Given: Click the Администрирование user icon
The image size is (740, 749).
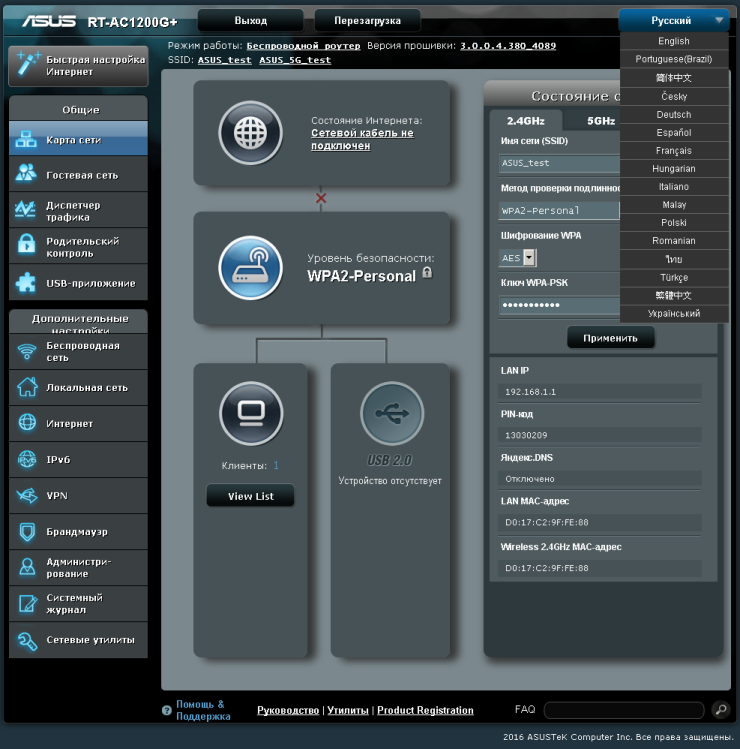Looking at the screenshot, I should [x=27, y=567].
